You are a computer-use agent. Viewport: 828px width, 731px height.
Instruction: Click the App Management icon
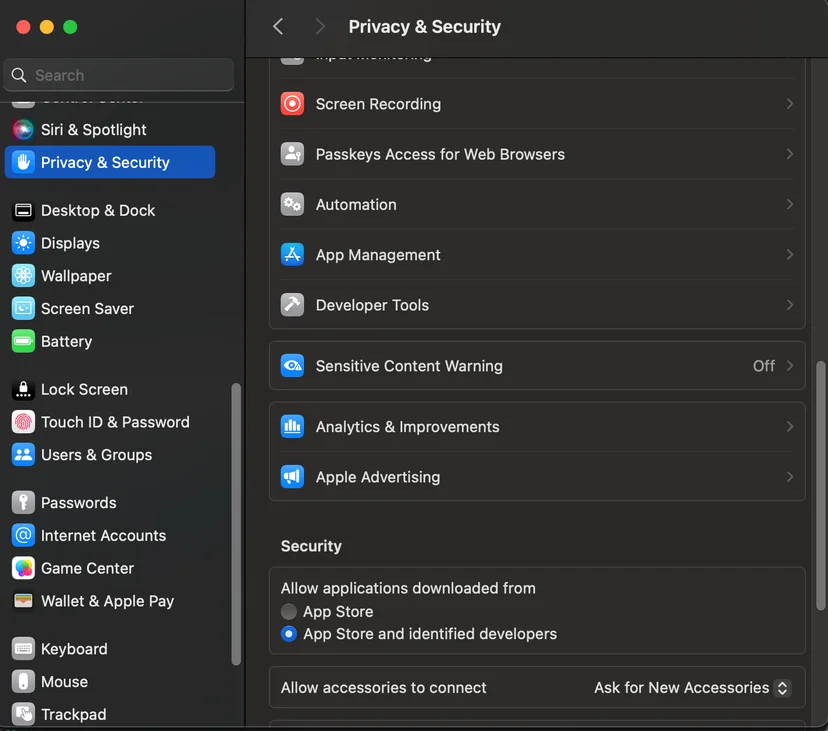pos(292,255)
